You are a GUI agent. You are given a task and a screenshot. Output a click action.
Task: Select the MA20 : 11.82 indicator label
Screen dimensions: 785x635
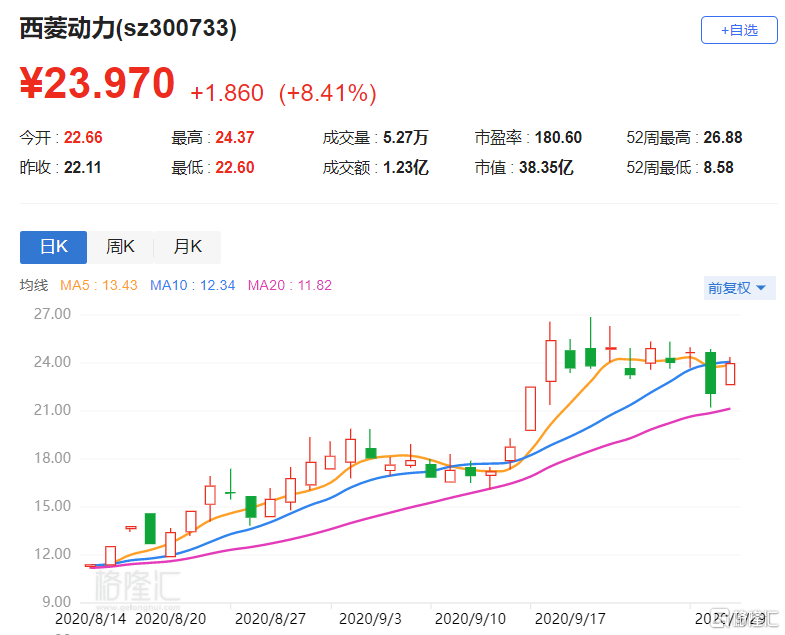tap(290, 285)
